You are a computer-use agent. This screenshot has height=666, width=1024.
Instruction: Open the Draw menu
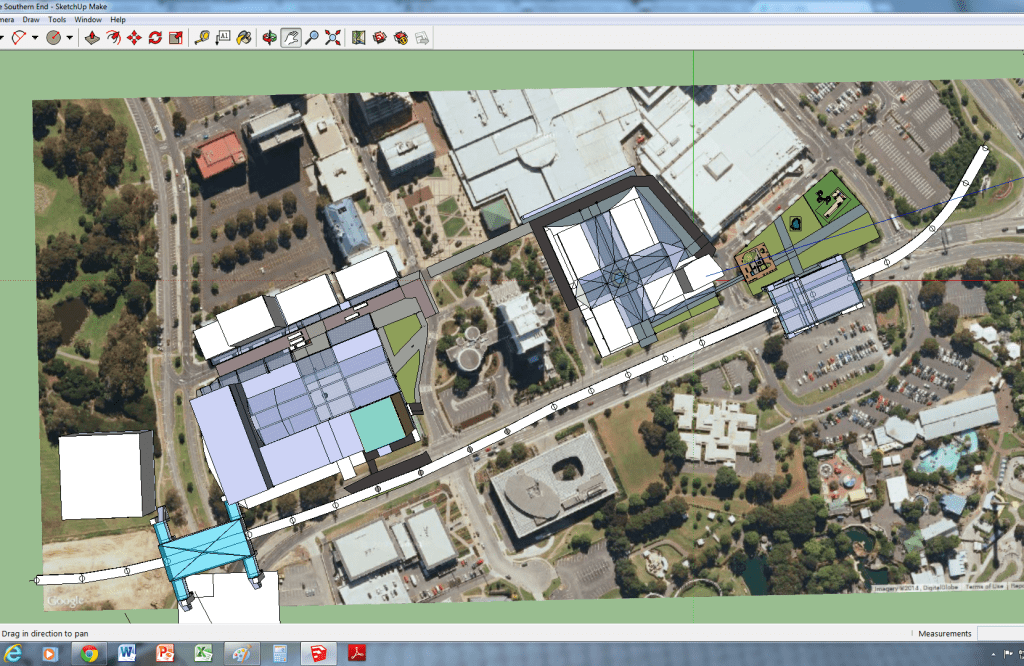click(x=31, y=19)
